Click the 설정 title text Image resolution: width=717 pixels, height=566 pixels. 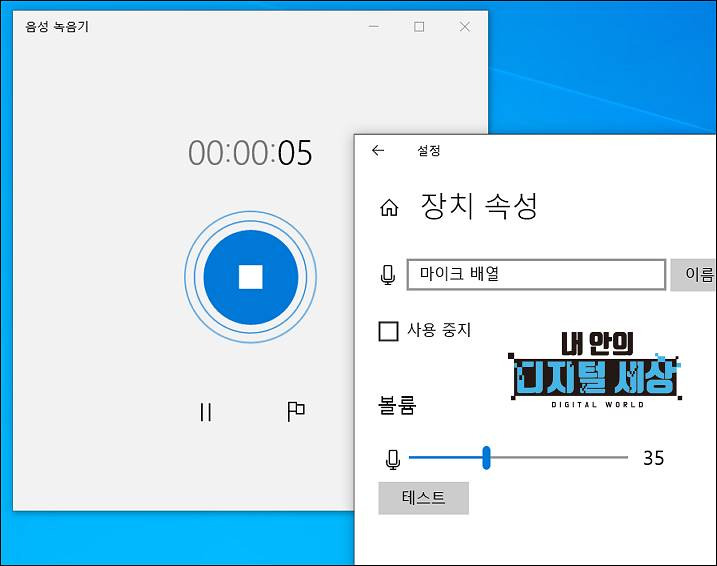point(428,150)
